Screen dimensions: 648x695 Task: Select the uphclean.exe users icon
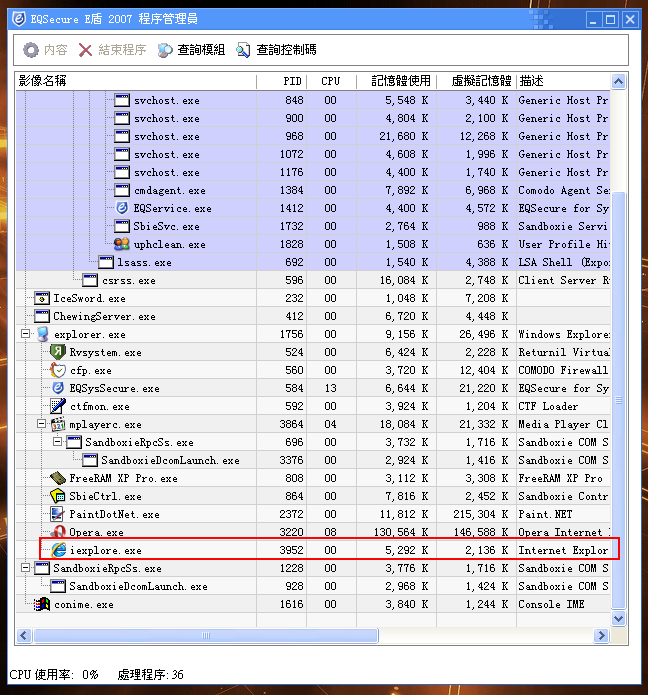click(x=121, y=244)
